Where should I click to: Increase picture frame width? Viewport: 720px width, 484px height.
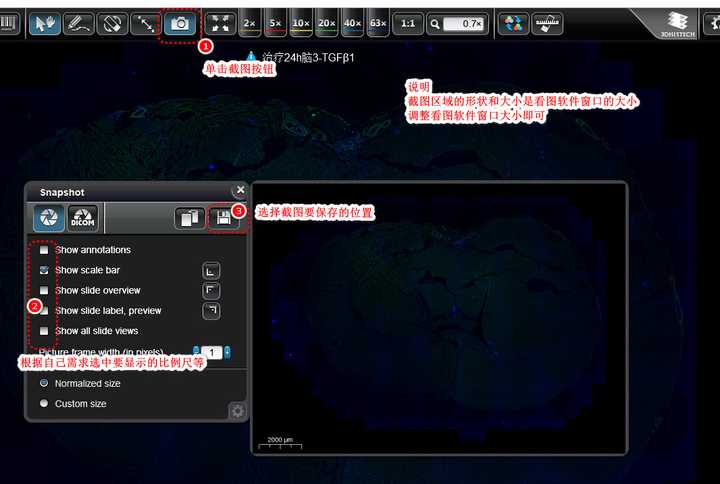[227, 352]
